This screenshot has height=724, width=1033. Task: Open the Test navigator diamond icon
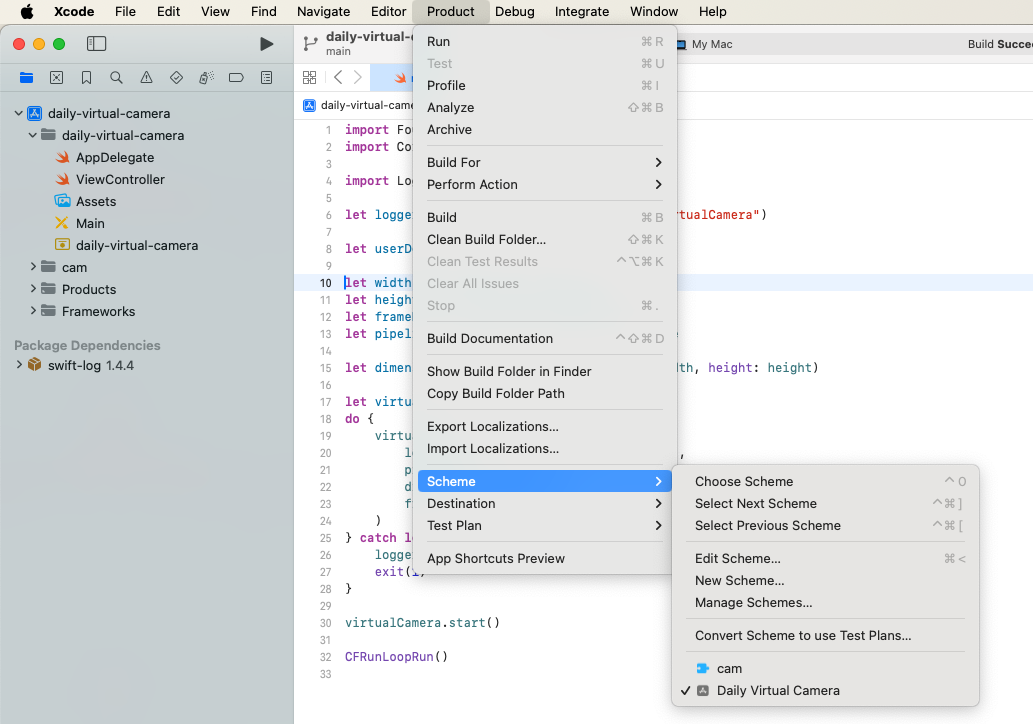click(x=176, y=78)
